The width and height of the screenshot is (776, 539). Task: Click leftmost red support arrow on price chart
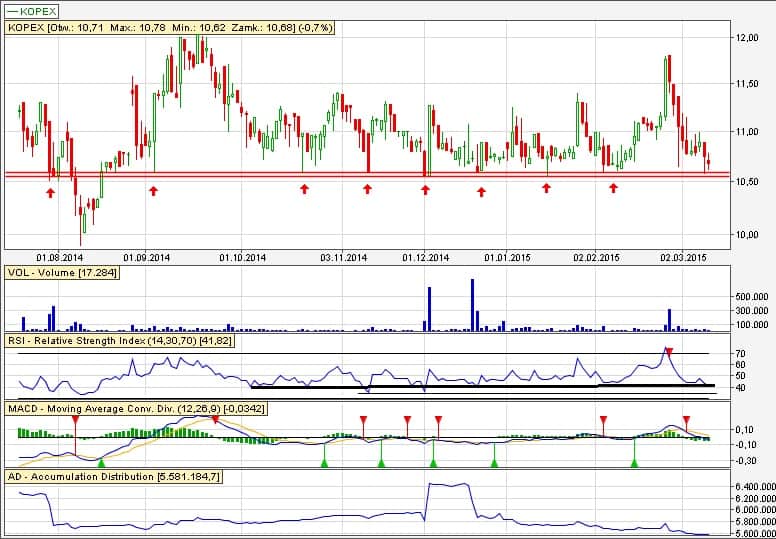click(50, 190)
